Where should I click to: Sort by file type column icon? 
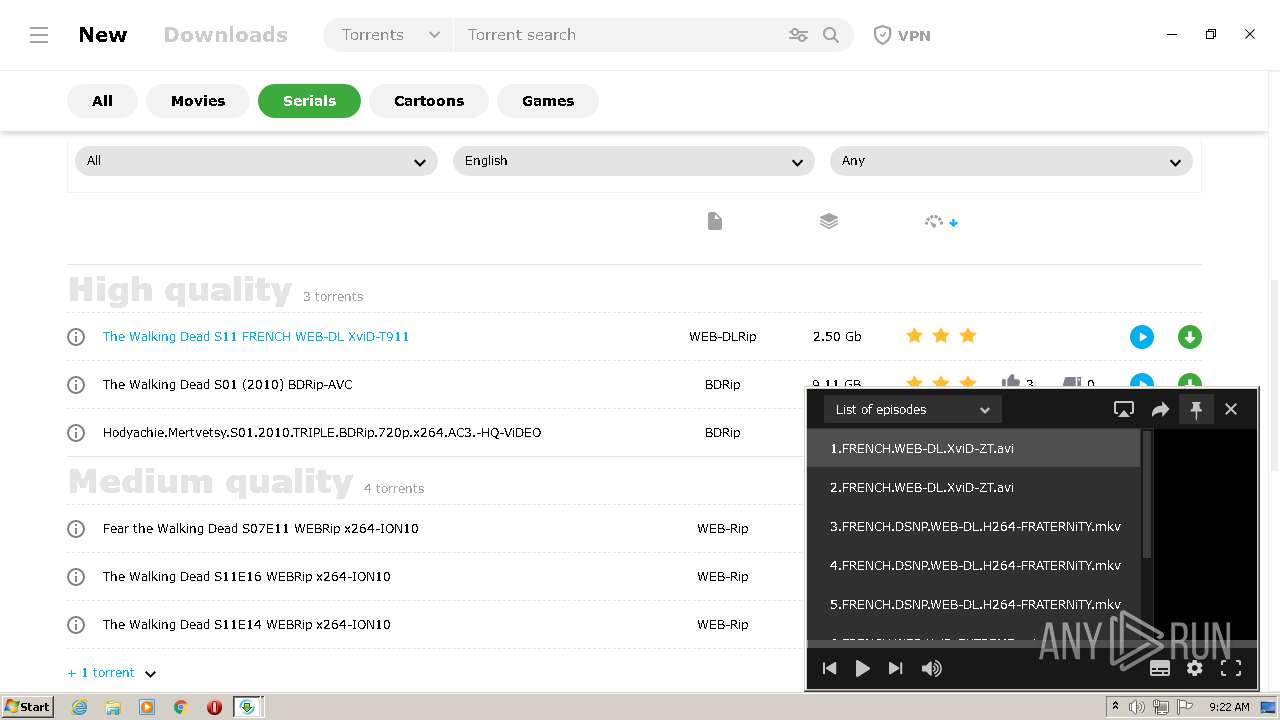click(714, 221)
